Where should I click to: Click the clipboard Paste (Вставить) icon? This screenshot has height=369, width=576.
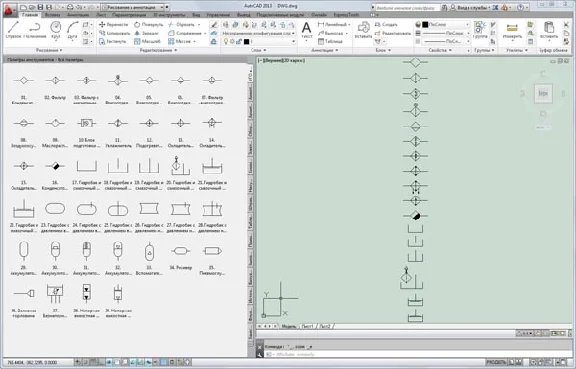[x=549, y=30]
